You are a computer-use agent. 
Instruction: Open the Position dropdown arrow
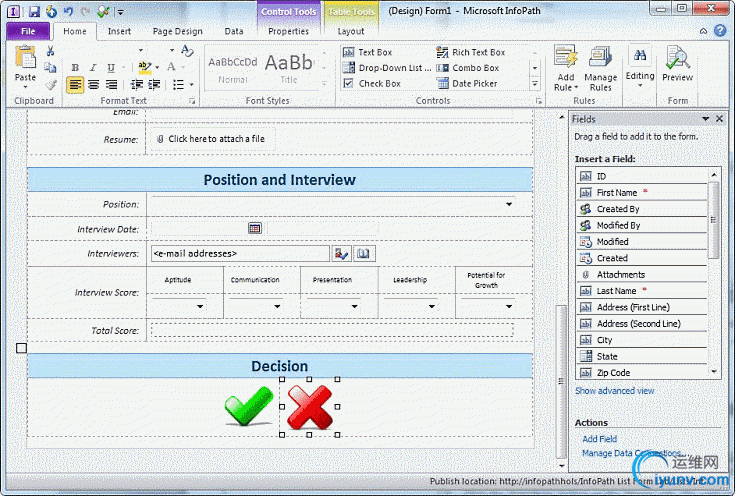tap(509, 204)
